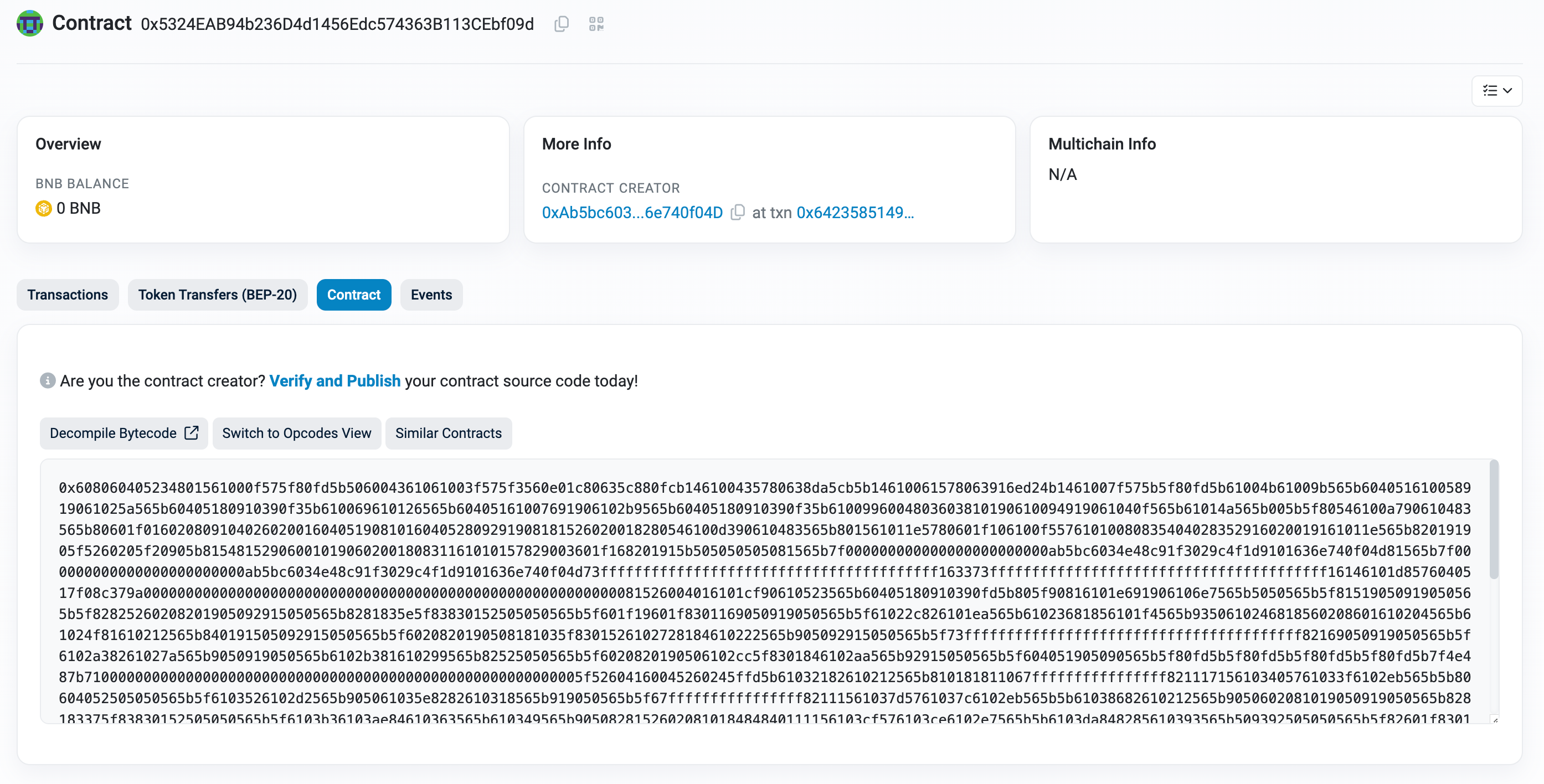The width and height of the screenshot is (1544, 784).
Task: Switch to Token Transfers (BEP-20) tab
Action: (x=218, y=295)
